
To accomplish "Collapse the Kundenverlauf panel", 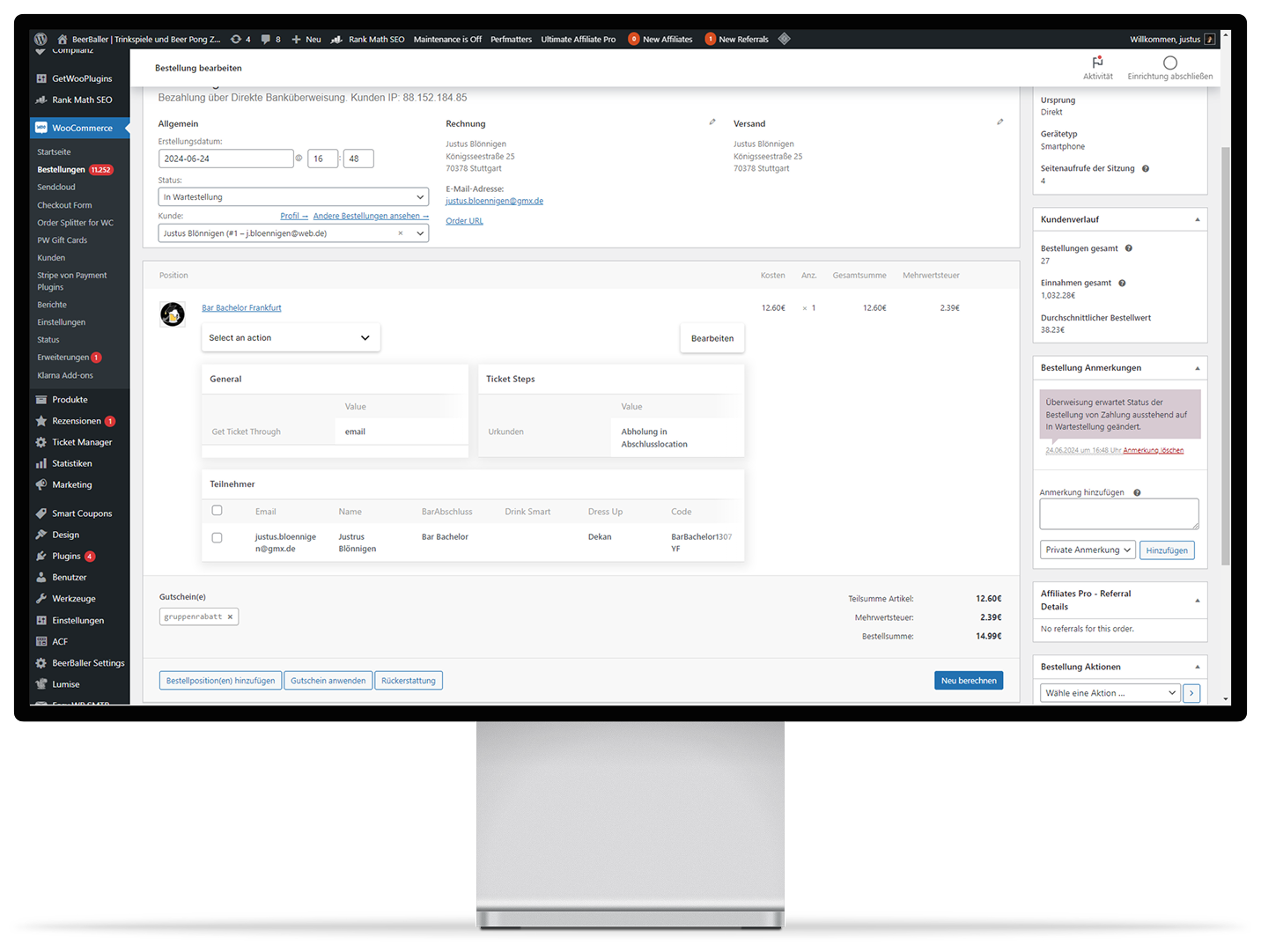I will click(x=1197, y=219).
